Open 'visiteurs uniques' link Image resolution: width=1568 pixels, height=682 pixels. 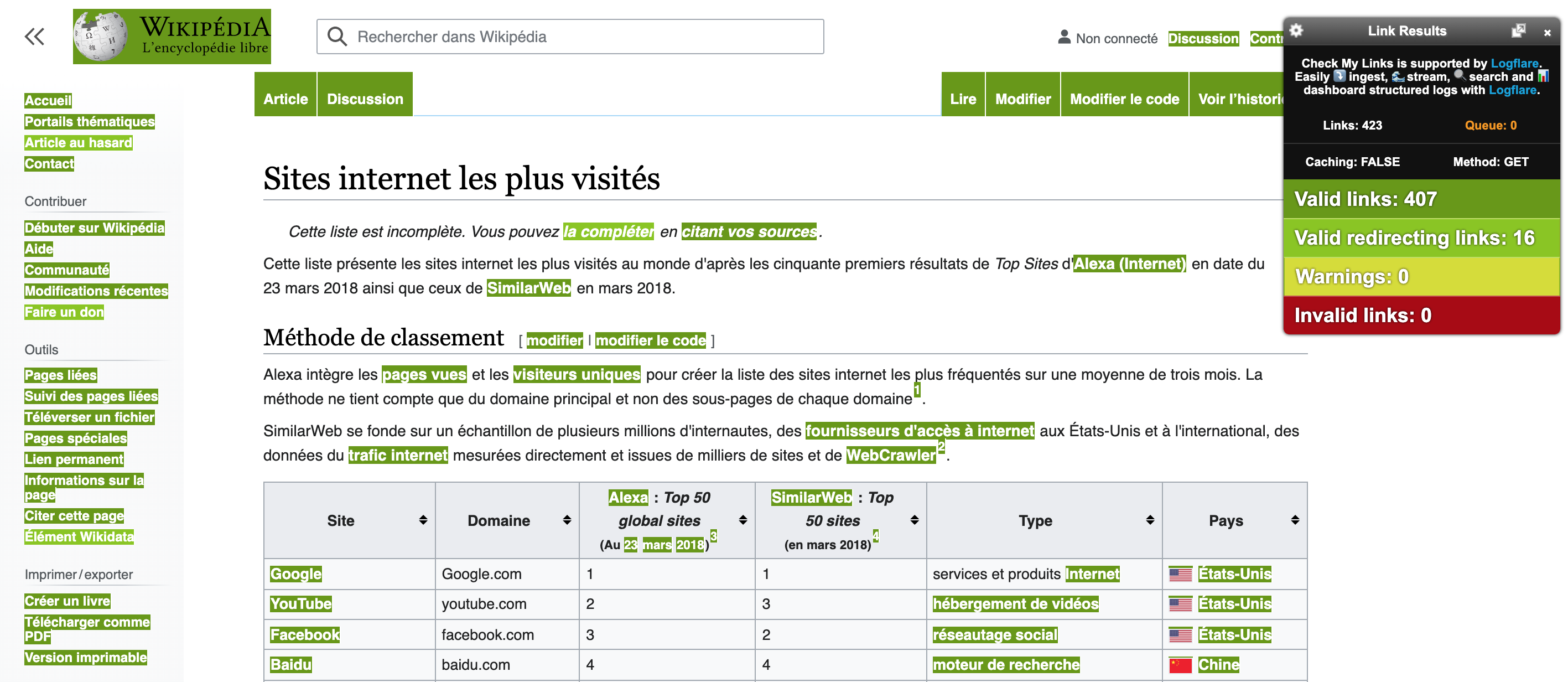(577, 374)
